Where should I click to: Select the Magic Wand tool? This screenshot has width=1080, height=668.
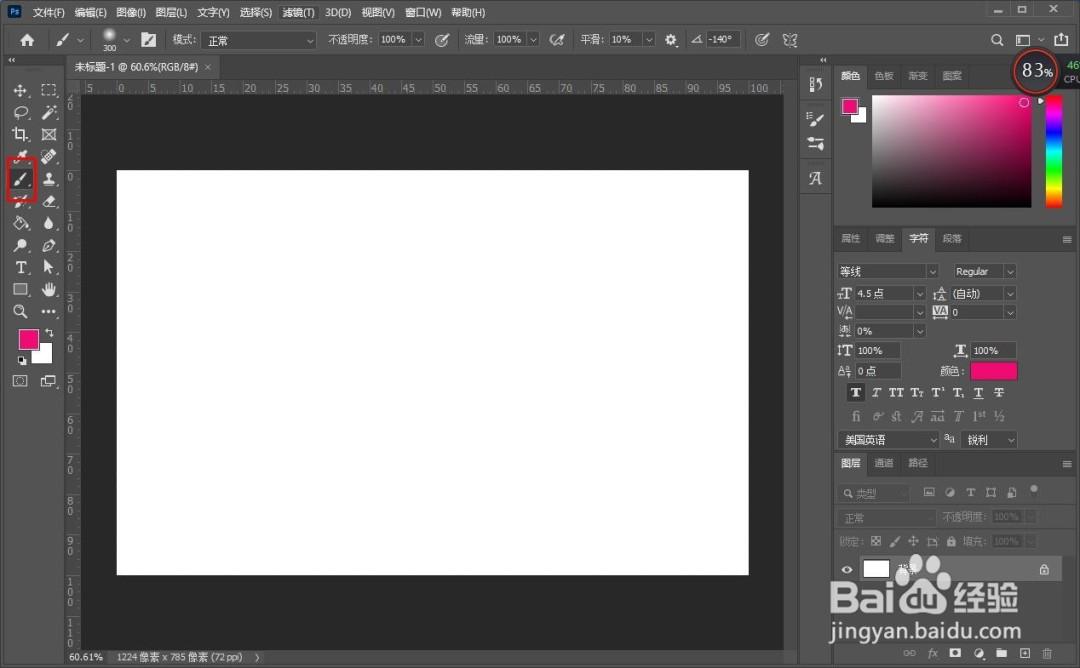48,112
